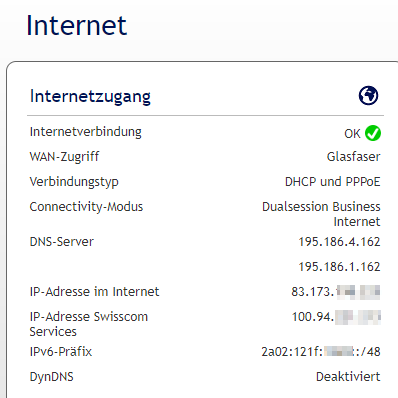Click the globe icon in Internetzugang header
Image resolution: width=398 pixels, height=398 pixels.
point(368,96)
